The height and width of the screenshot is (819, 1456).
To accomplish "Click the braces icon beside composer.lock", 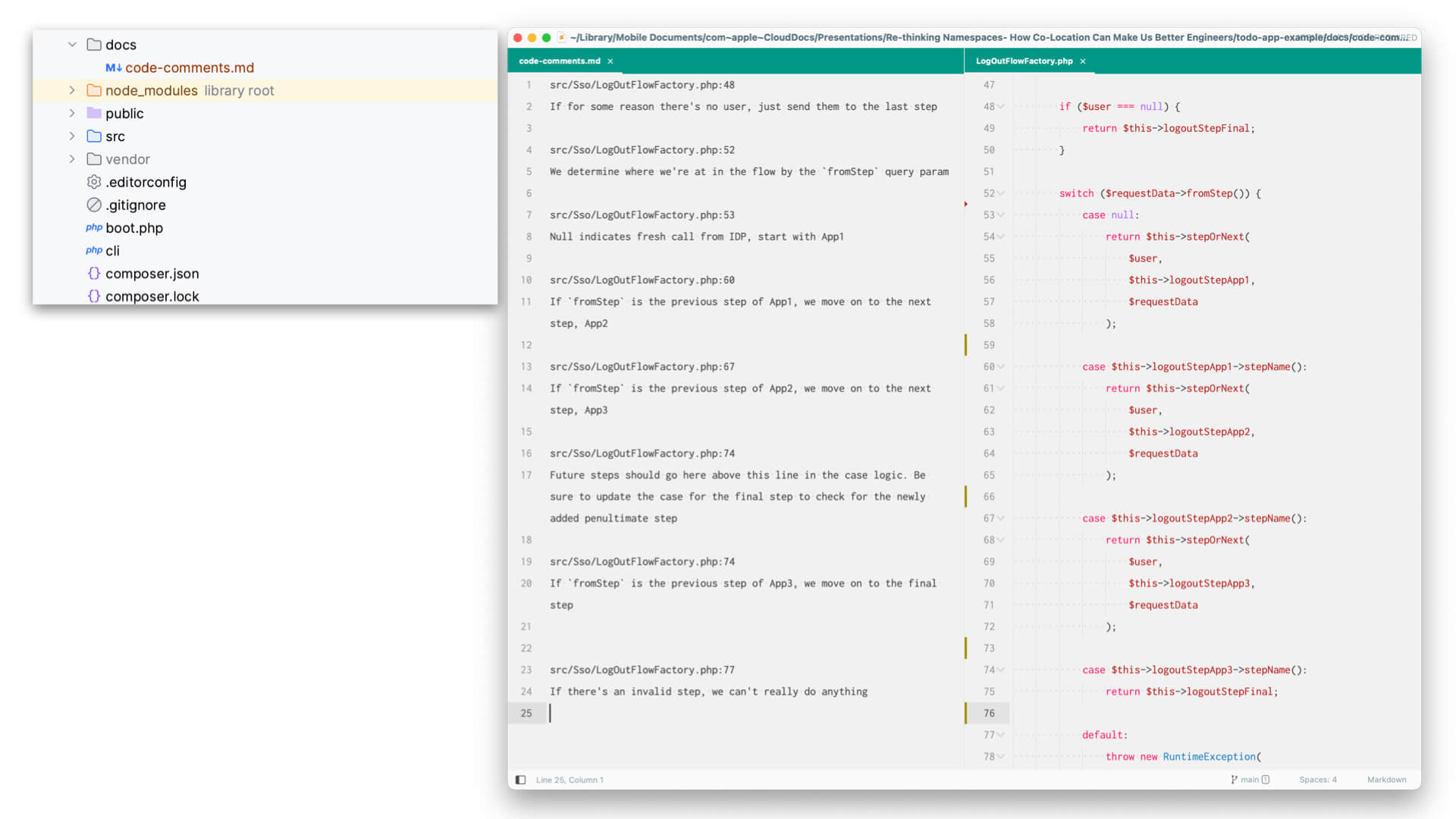I will point(94,296).
